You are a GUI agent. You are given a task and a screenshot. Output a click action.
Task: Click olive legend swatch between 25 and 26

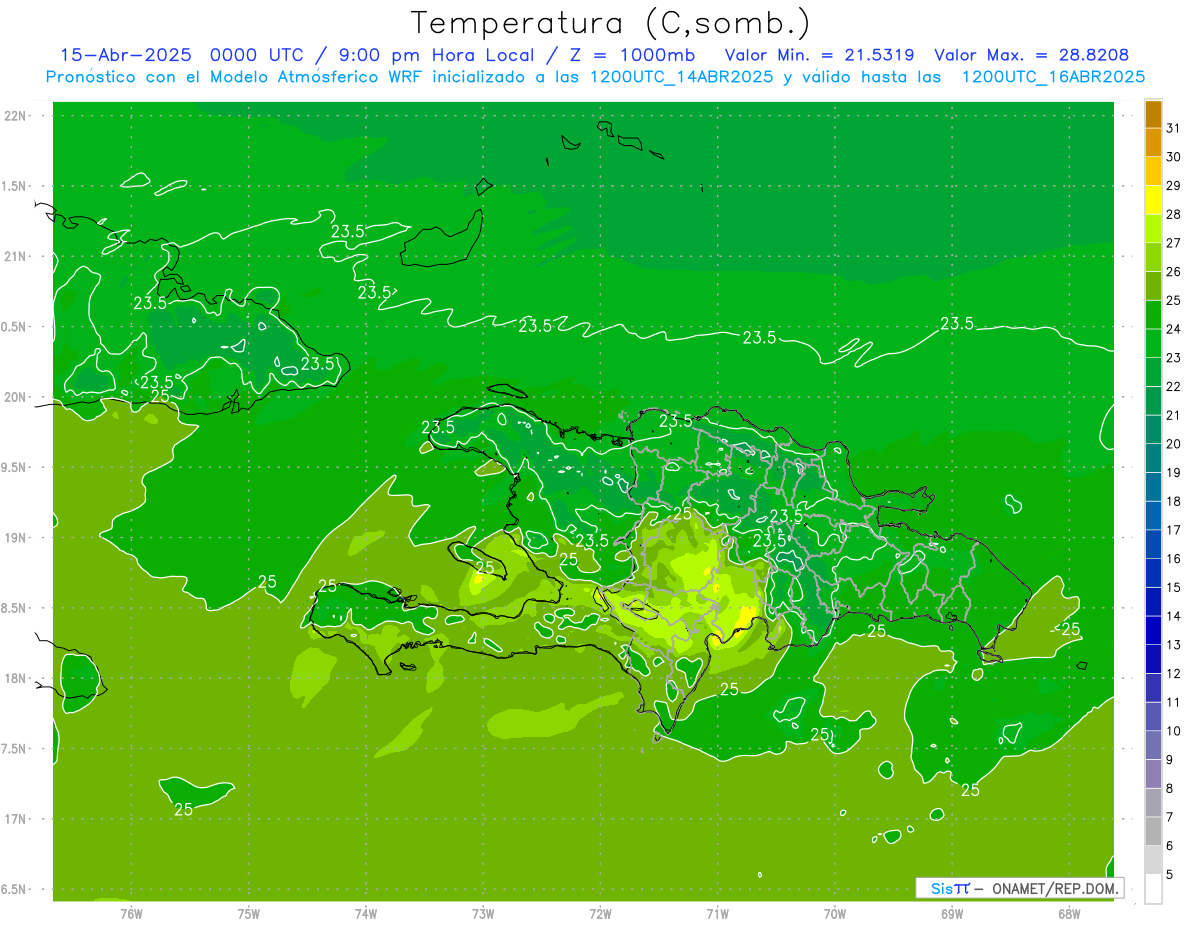(1154, 287)
